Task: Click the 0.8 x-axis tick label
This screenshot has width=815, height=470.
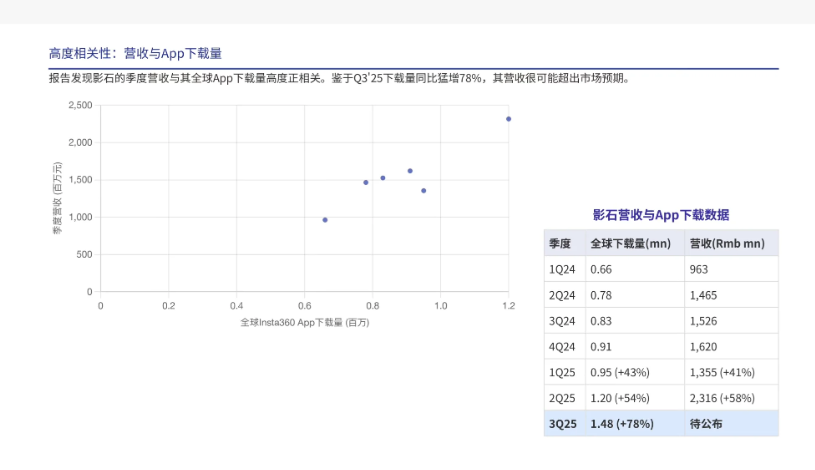Action: (x=373, y=306)
